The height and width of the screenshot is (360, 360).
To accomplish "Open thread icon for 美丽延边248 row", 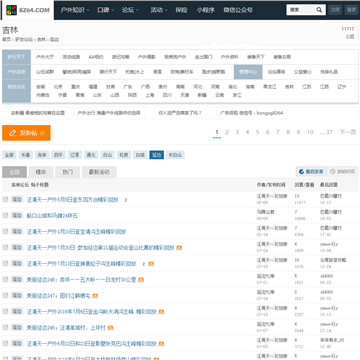I will coord(5,280).
